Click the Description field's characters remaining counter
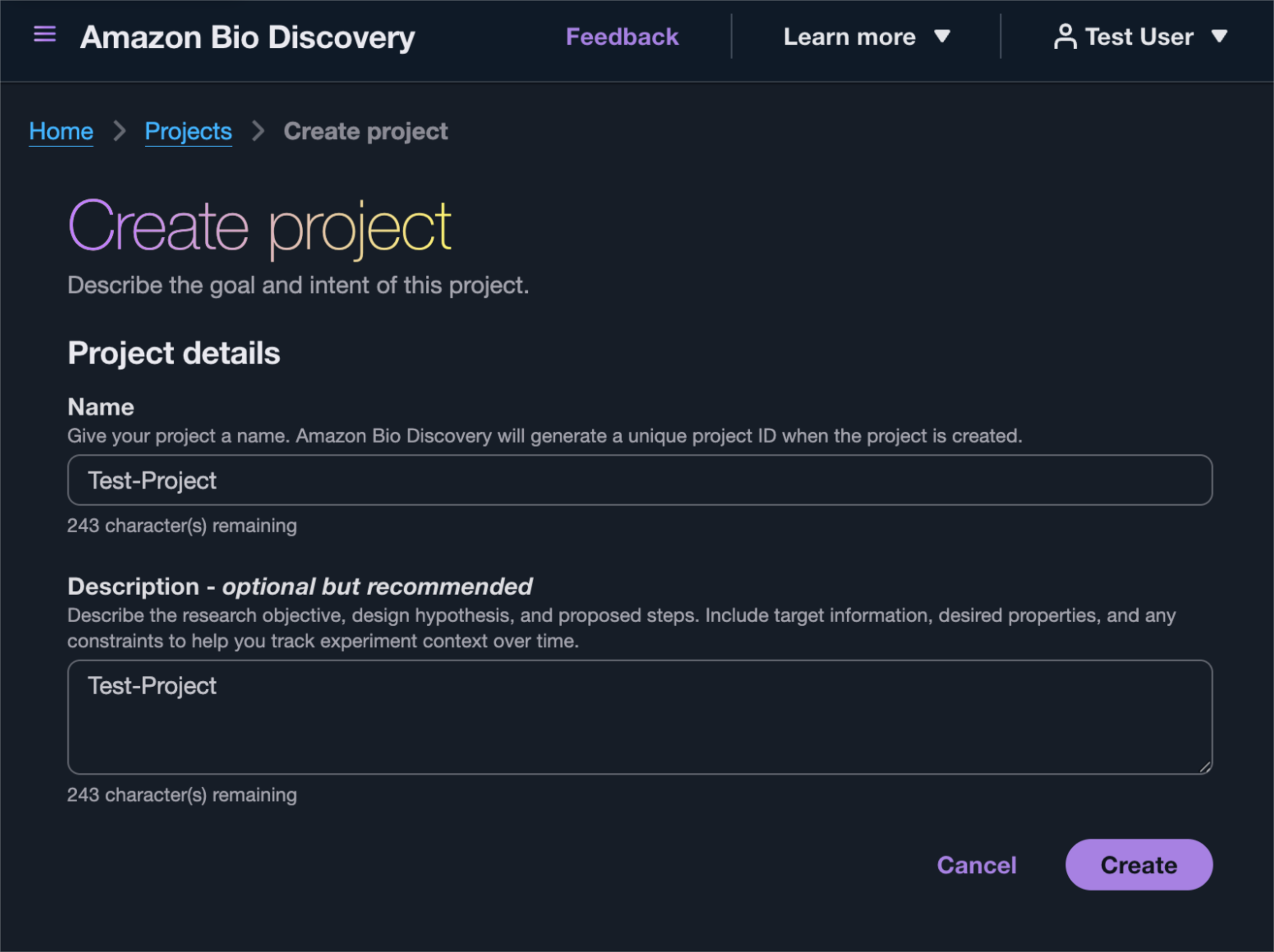Screen dimensions: 1274x952 [x=182, y=795]
